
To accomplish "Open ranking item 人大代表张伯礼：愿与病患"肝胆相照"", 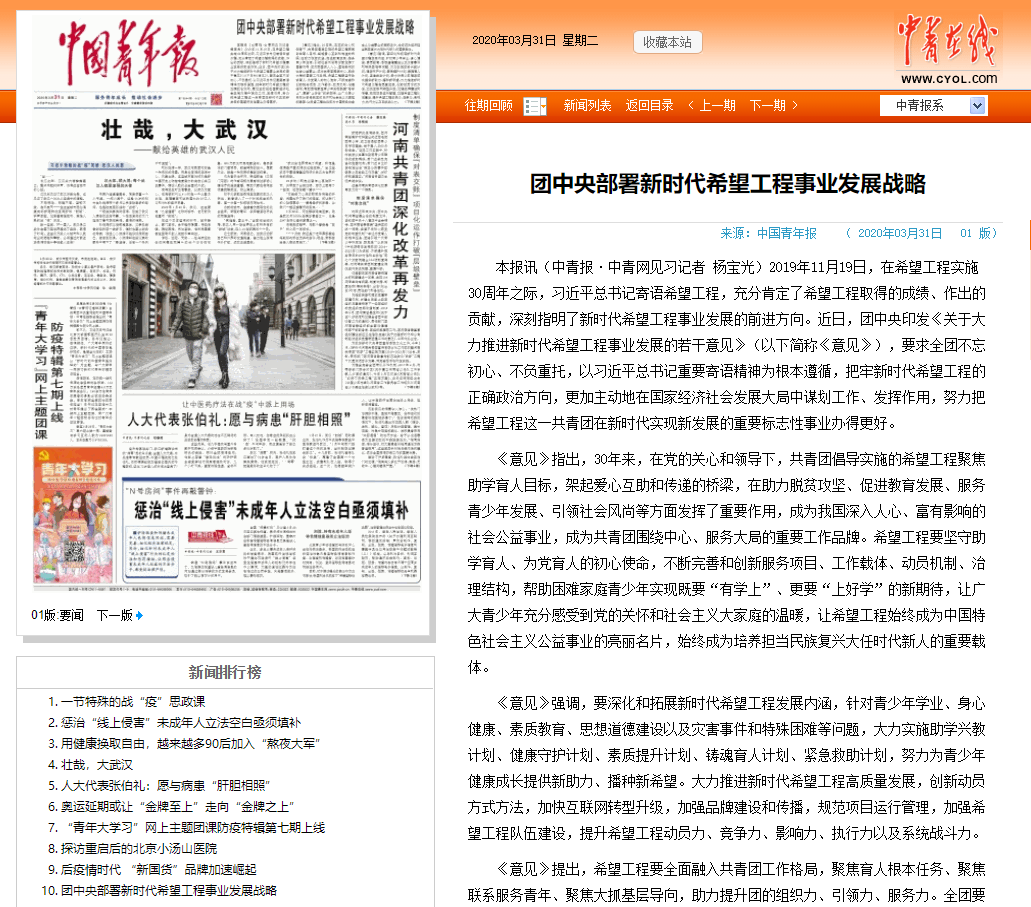I will tap(166, 786).
